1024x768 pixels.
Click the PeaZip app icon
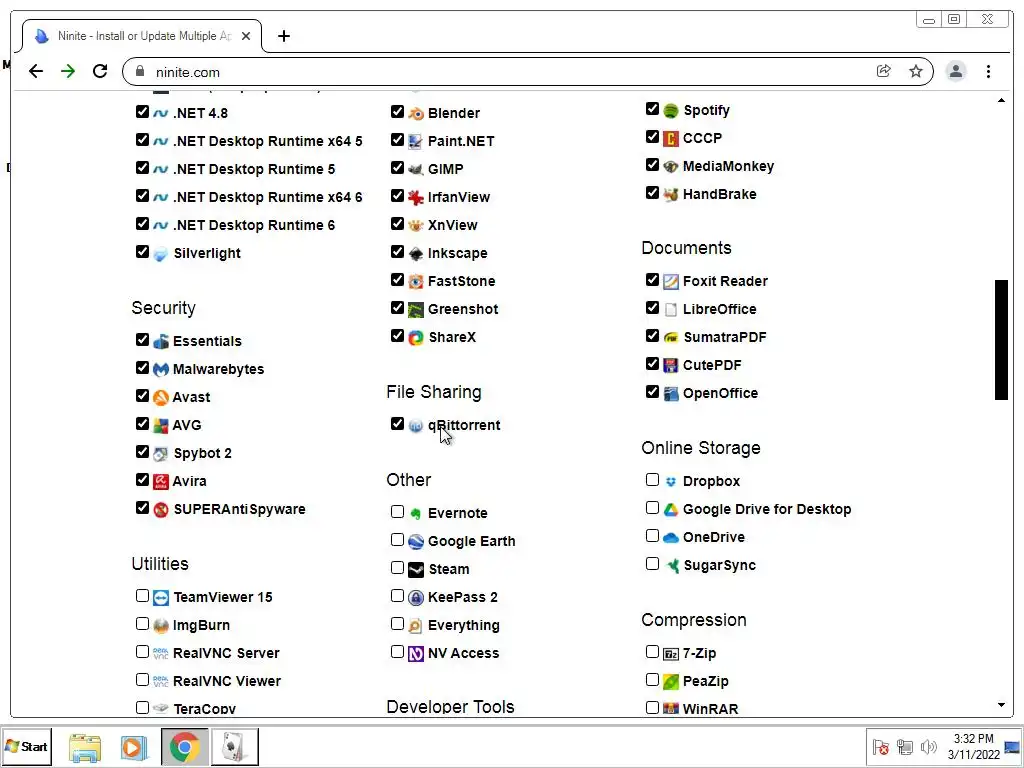(x=671, y=682)
